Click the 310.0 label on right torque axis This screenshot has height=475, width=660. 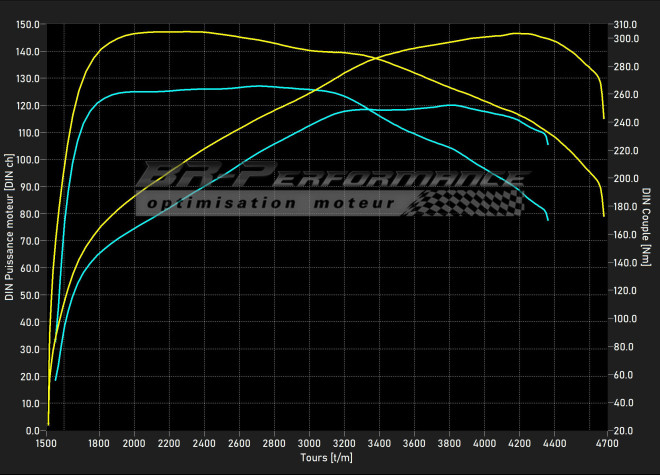coord(625,25)
